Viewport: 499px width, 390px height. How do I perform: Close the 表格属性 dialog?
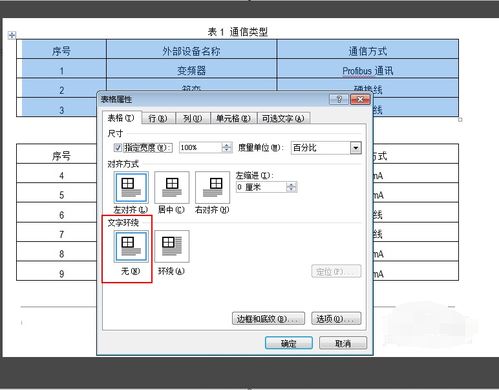pyautogui.click(x=360, y=99)
